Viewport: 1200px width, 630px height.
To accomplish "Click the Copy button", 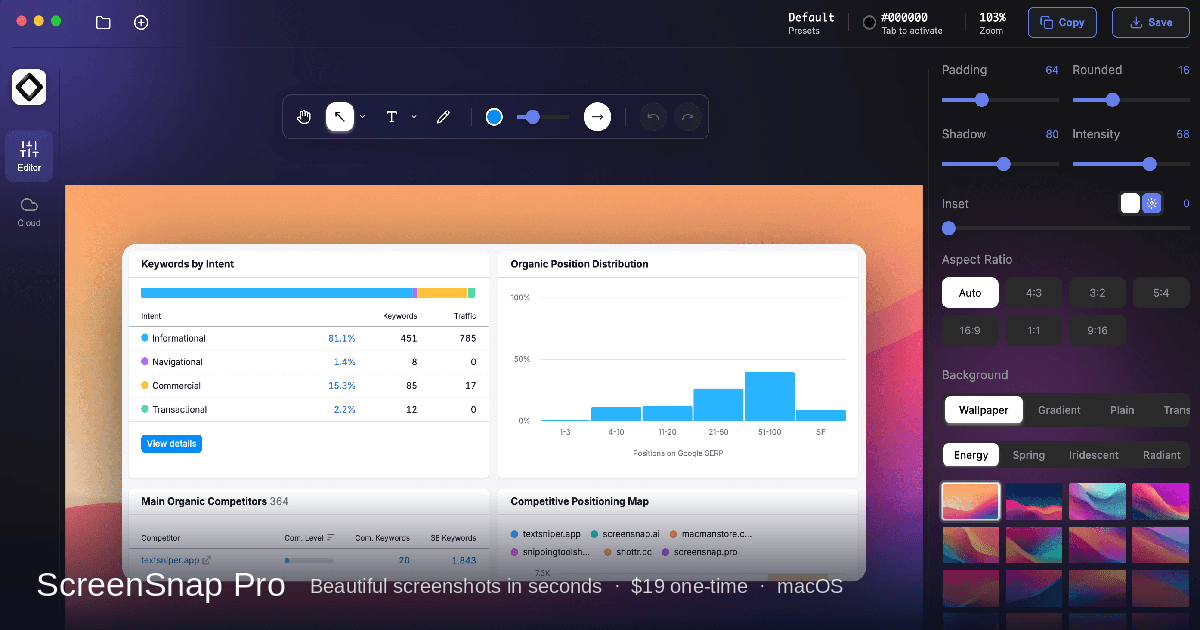I will click(1062, 22).
